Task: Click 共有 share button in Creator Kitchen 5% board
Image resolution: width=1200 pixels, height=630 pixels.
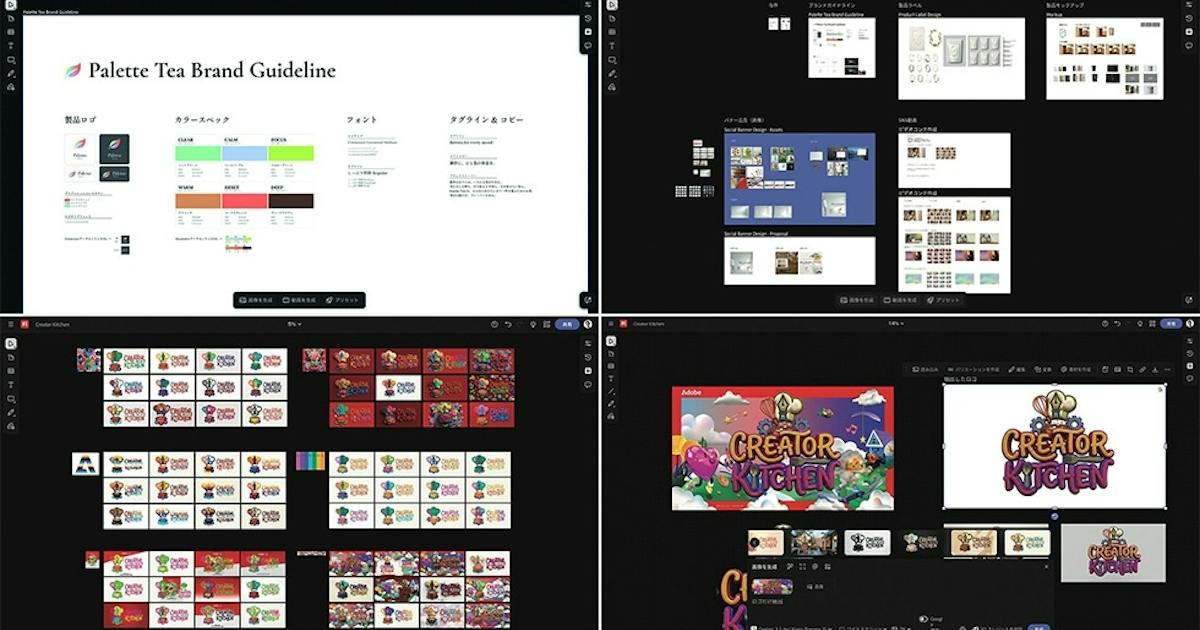Action: (x=566, y=324)
